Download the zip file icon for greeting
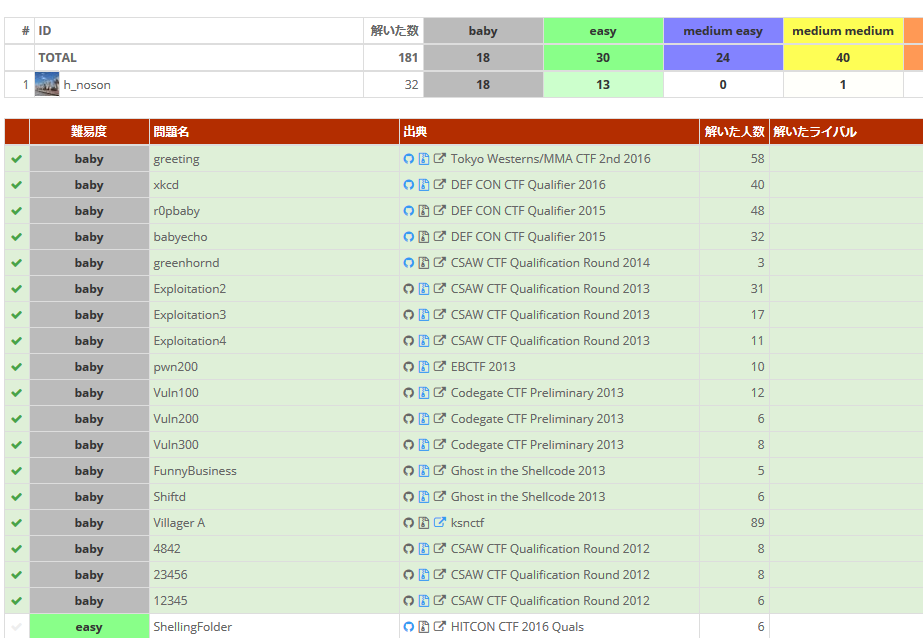 point(424,159)
